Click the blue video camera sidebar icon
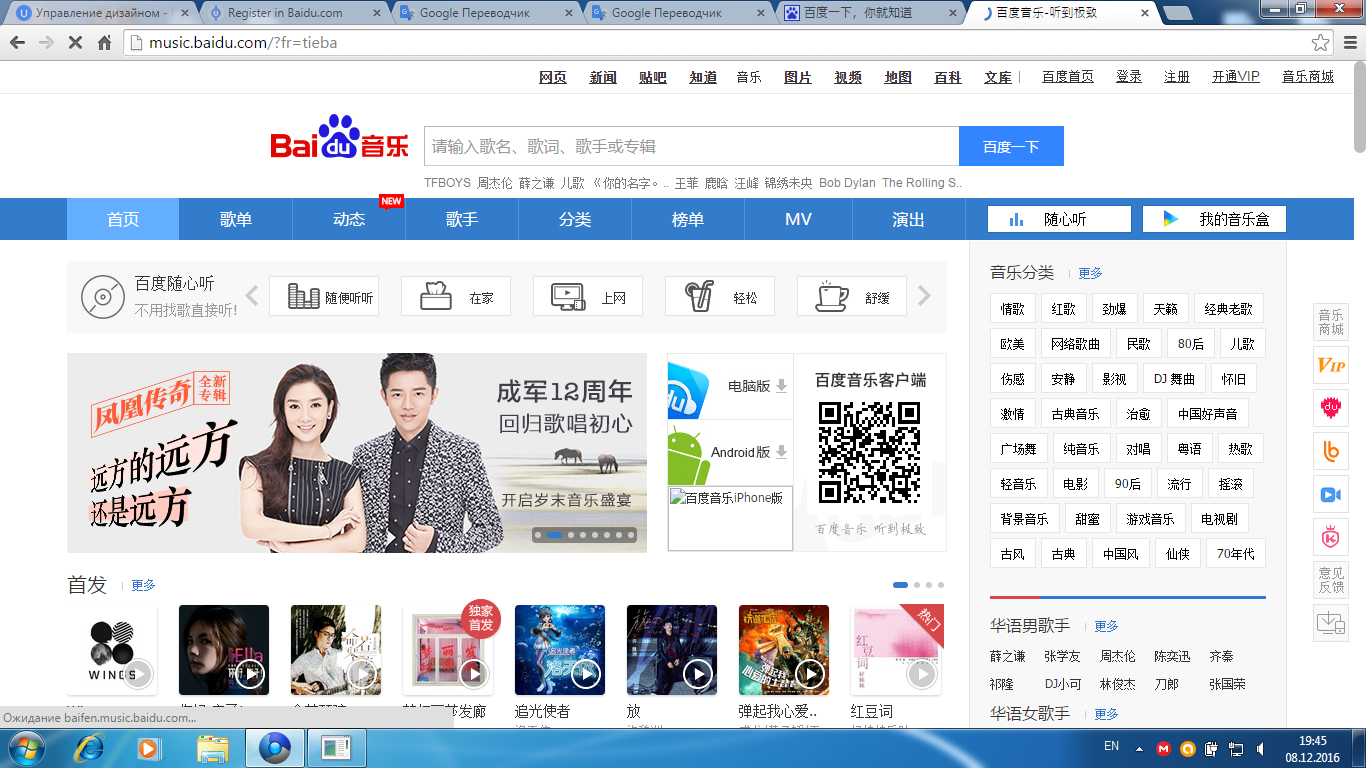The width and height of the screenshot is (1366, 768). tap(1331, 494)
